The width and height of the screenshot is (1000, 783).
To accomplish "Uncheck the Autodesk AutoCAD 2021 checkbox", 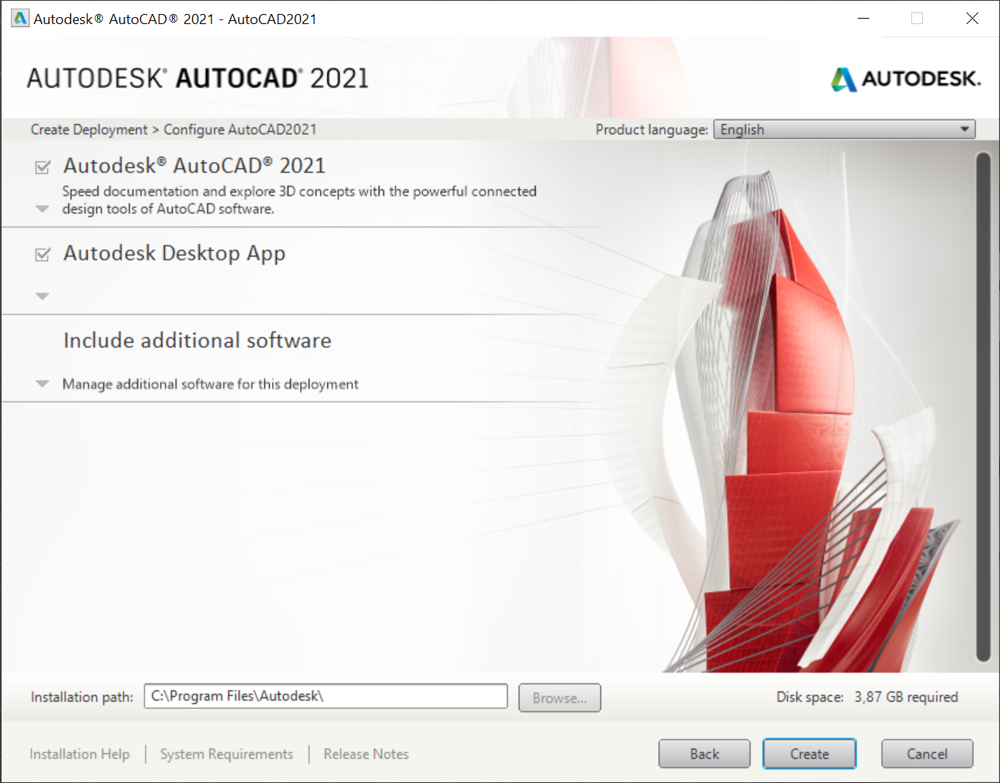I will pos(42,167).
